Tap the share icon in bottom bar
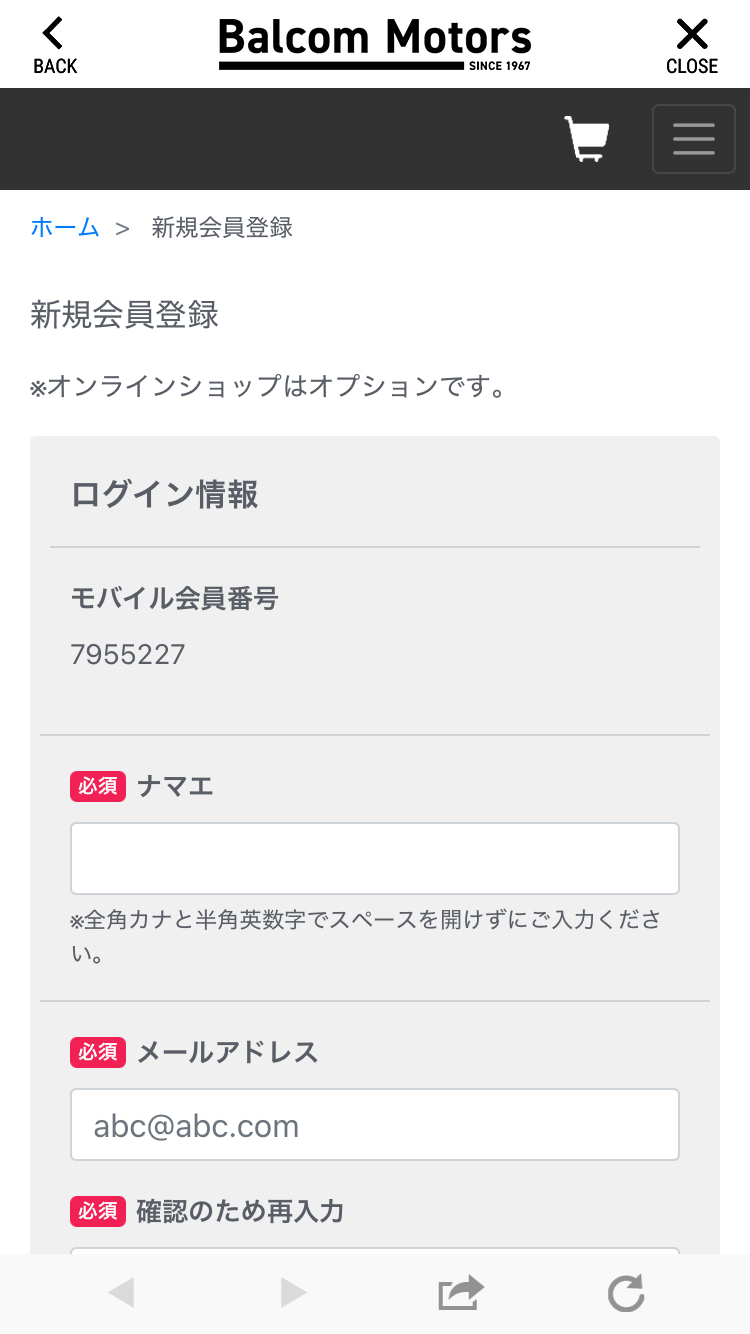The width and height of the screenshot is (750, 1334). (461, 1293)
